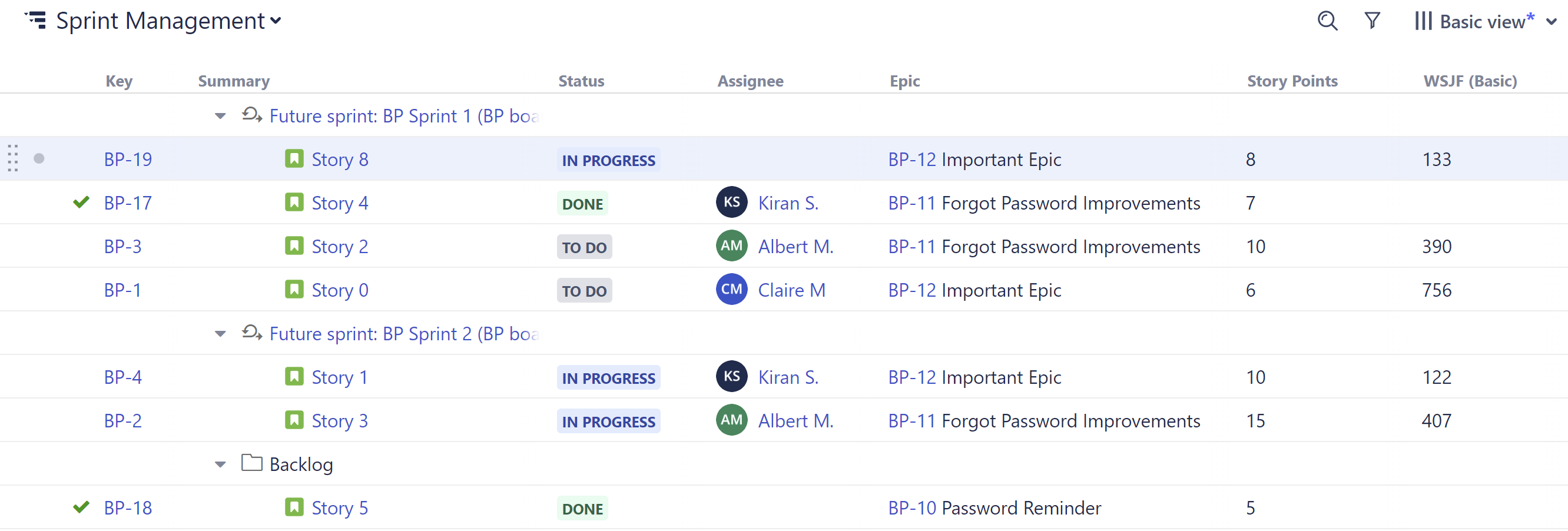The height and width of the screenshot is (531, 1568).
Task: Collapse the BP Sprint 1 group
Action: [219, 116]
